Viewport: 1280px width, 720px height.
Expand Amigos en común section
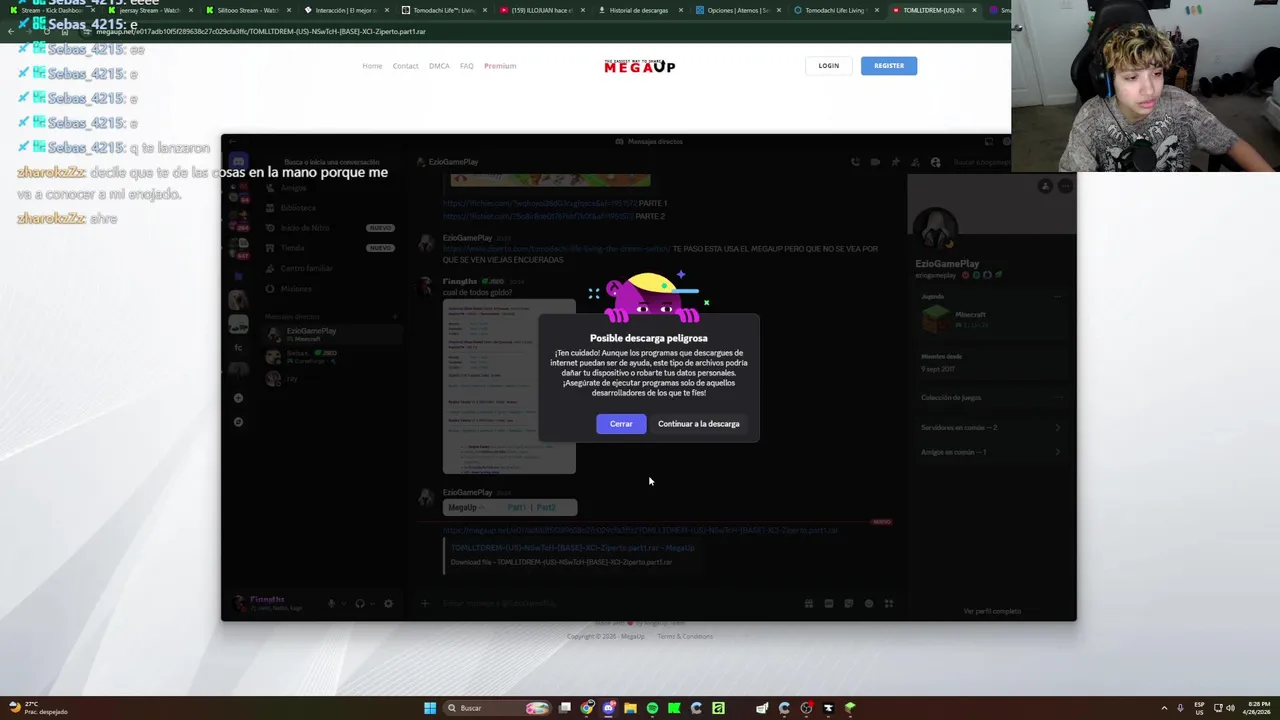point(991,452)
